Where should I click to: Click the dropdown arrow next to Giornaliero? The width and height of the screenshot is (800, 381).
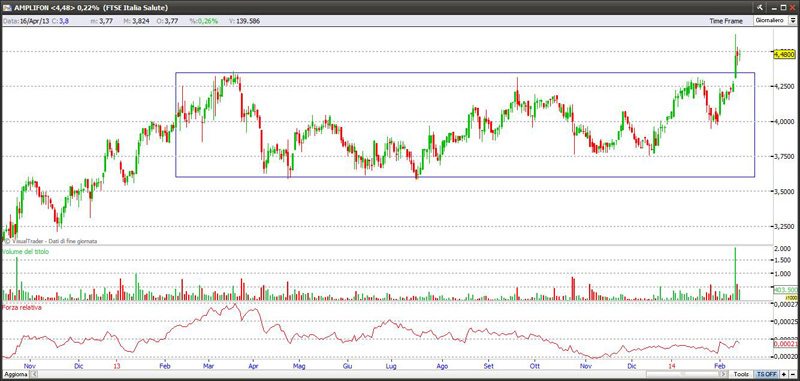coord(792,20)
